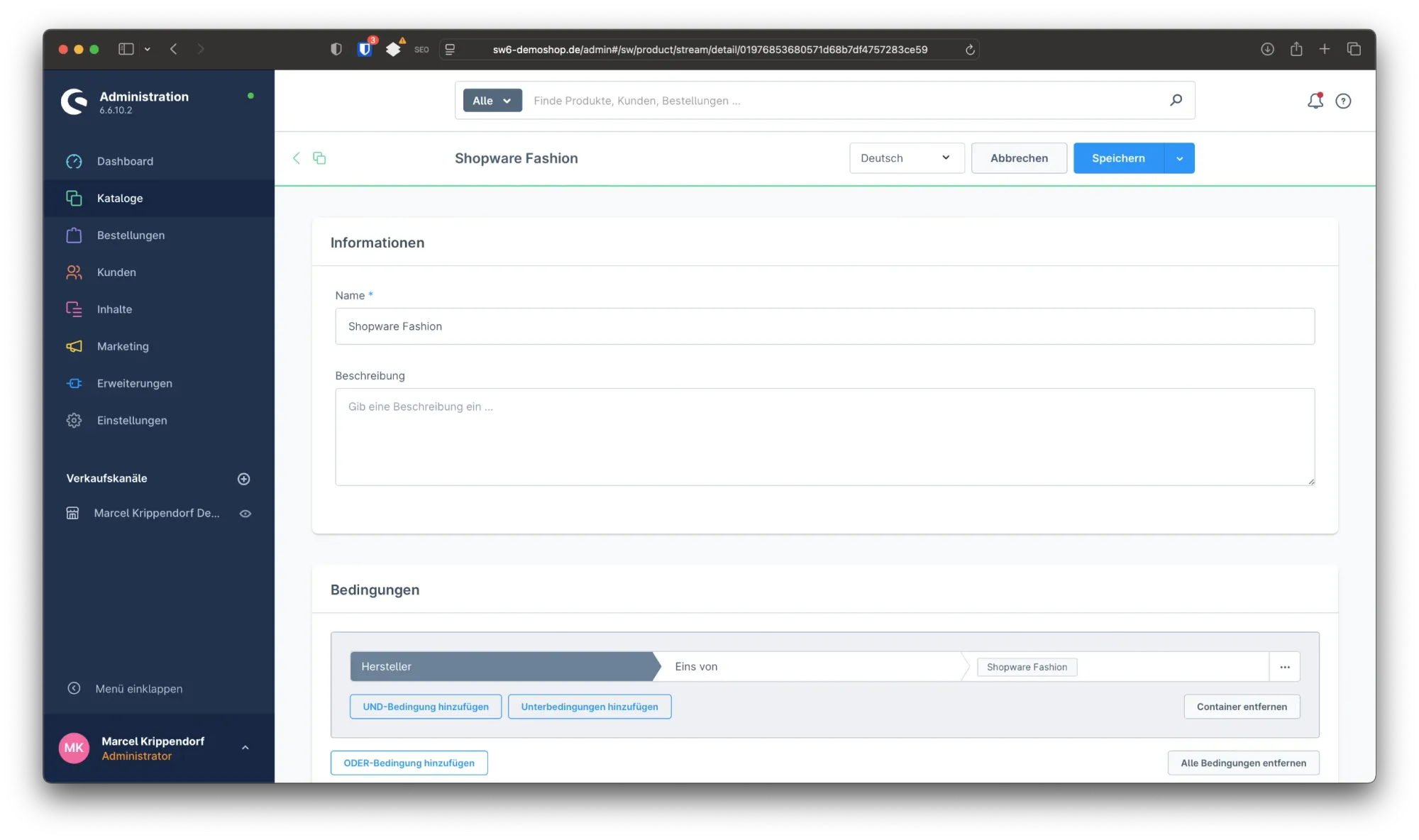Click the Inhalte content icon
This screenshot has height=840, width=1419.
[x=74, y=309]
